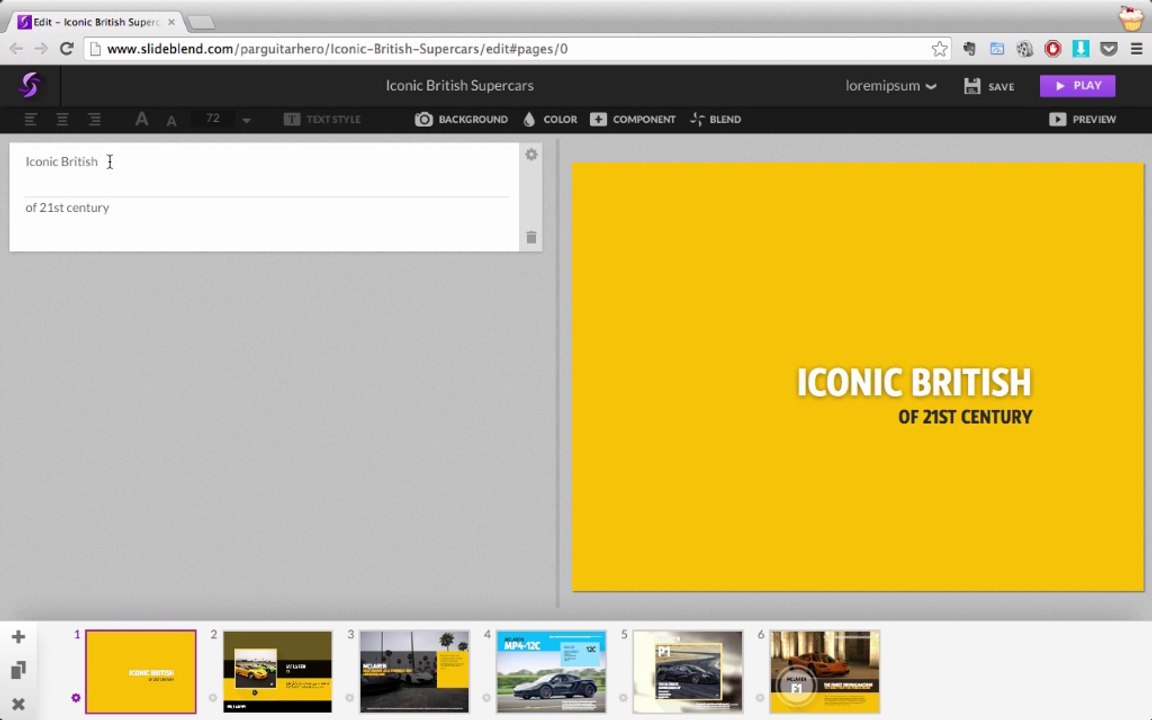Remove slide with X icon
This screenshot has width=1152, height=720.
coord(18,704)
